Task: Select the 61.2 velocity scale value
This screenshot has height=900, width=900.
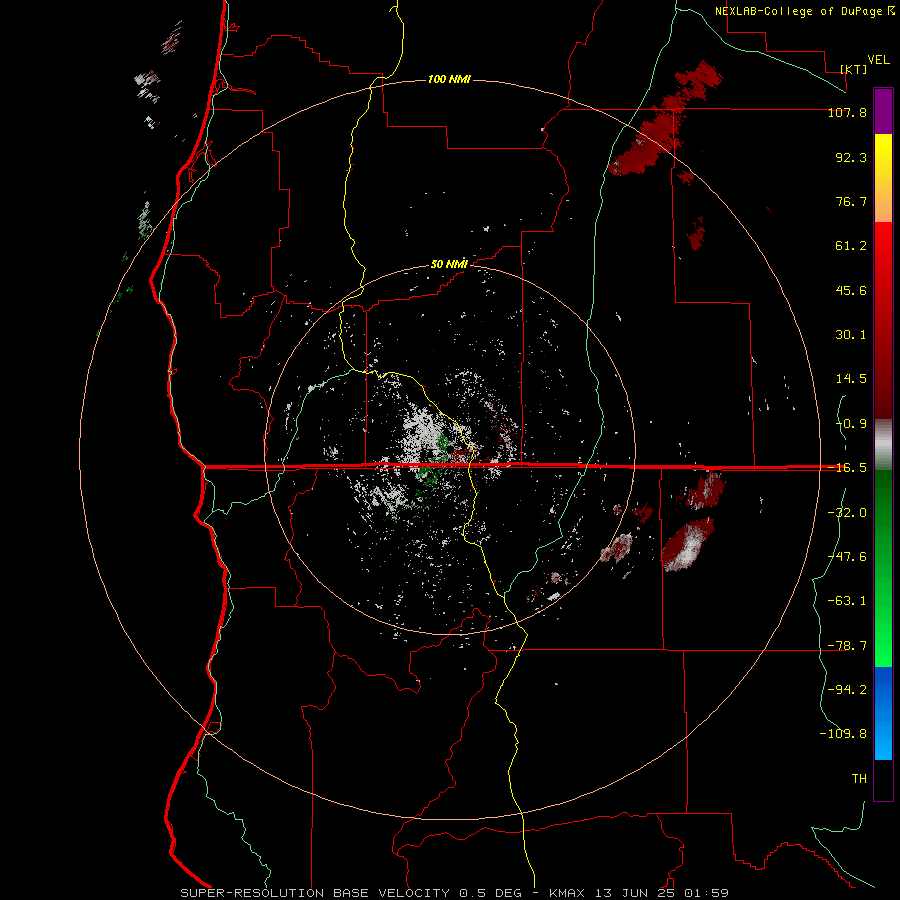Action: coord(851,246)
